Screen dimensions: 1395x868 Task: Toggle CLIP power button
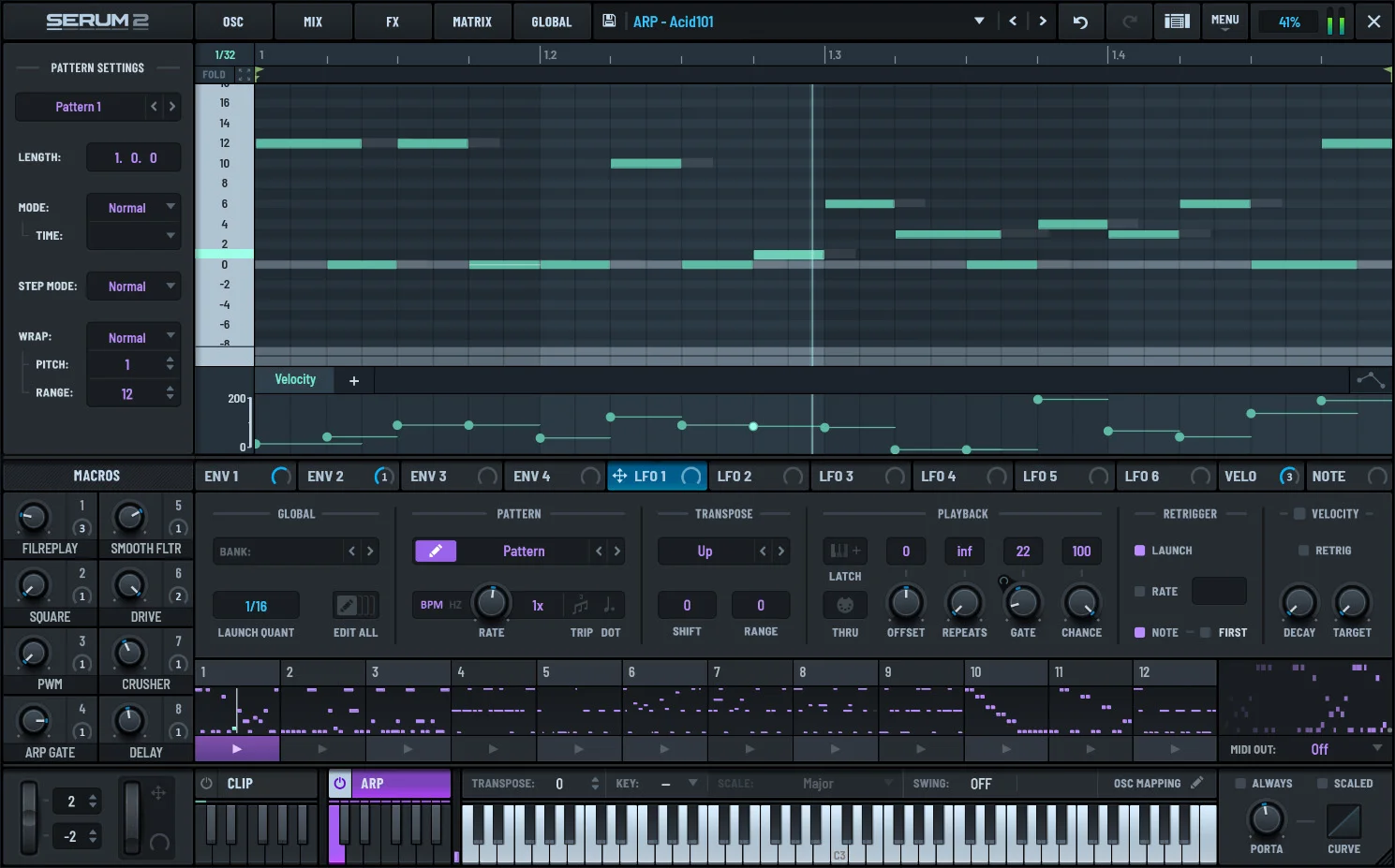pos(207,784)
